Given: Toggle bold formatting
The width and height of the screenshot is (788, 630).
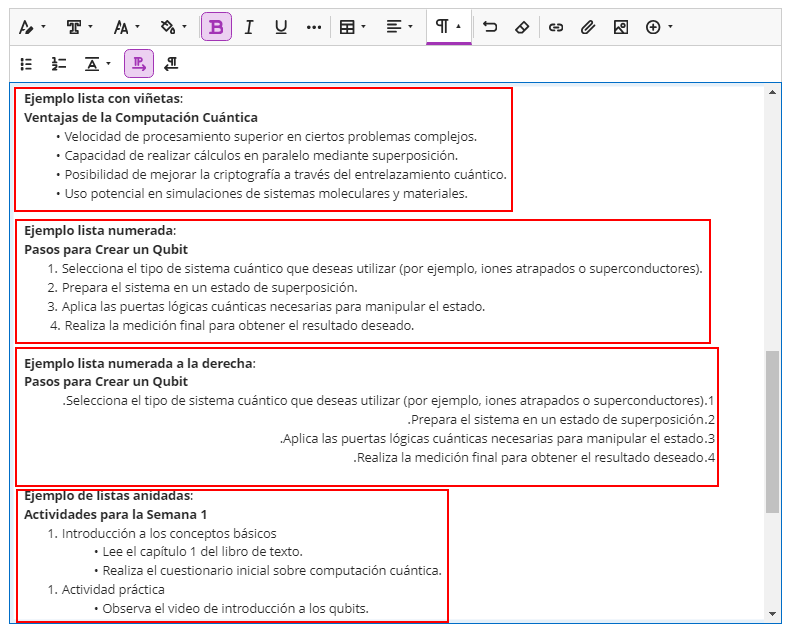Looking at the screenshot, I should click(x=216, y=27).
